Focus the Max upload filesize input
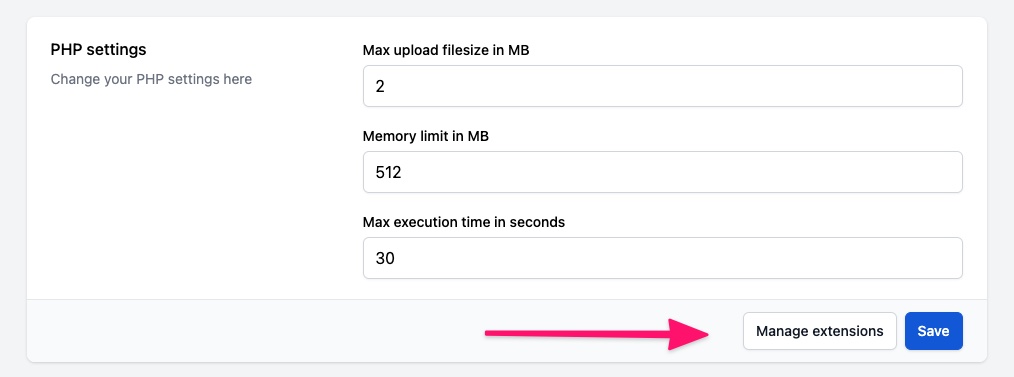This screenshot has width=1014, height=377. 663,86
